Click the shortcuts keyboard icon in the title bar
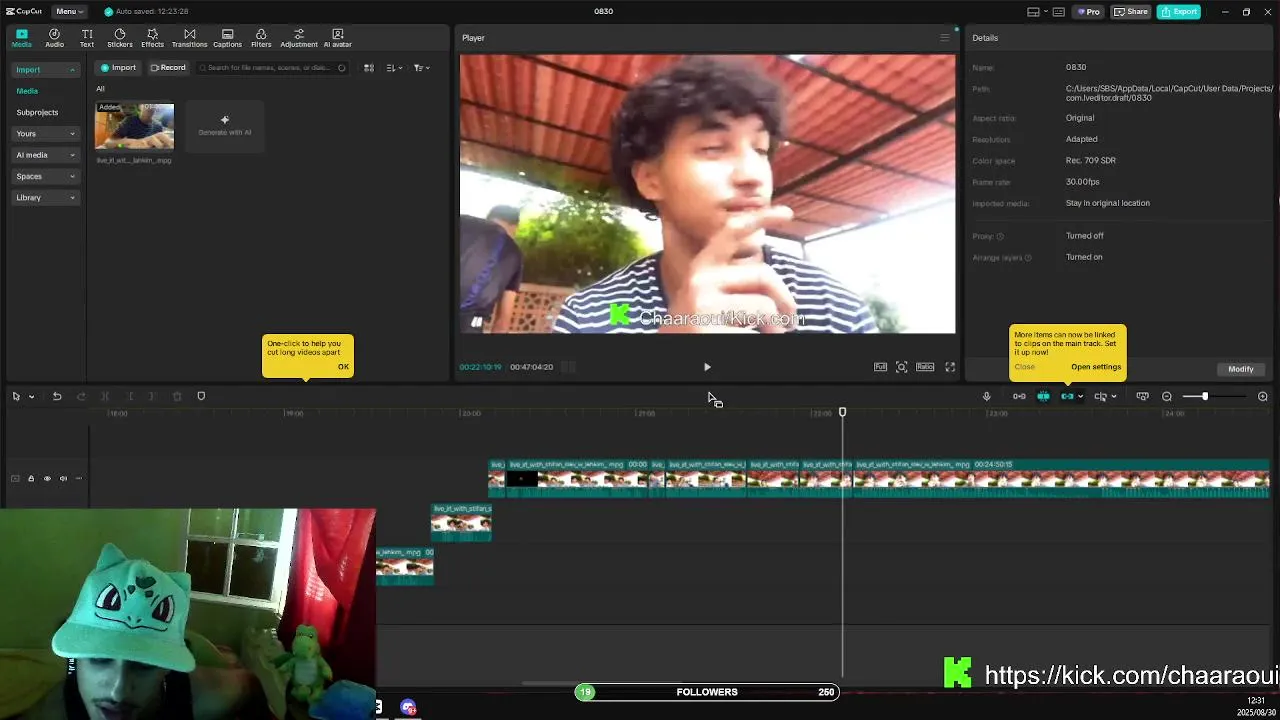This screenshot has width=1280, height=720. tap(1058, 12)
